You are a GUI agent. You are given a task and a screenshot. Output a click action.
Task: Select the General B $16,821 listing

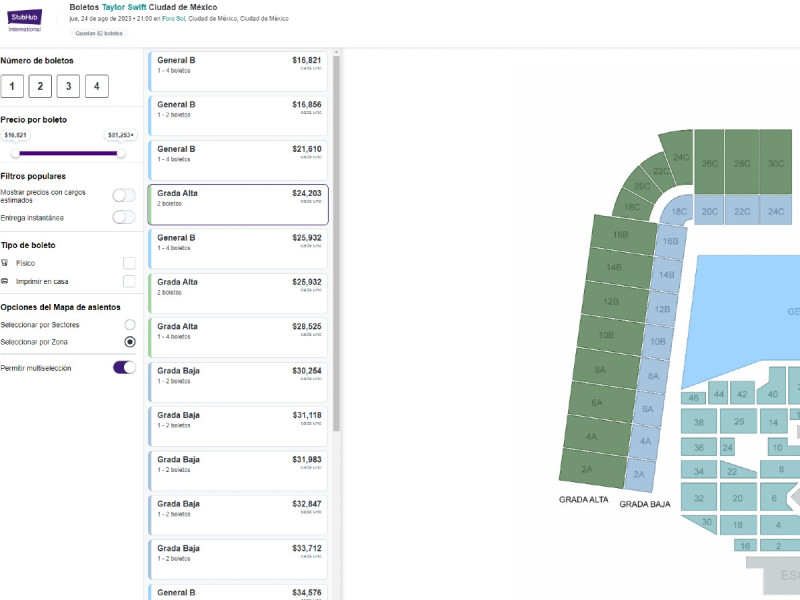(238, 71)
